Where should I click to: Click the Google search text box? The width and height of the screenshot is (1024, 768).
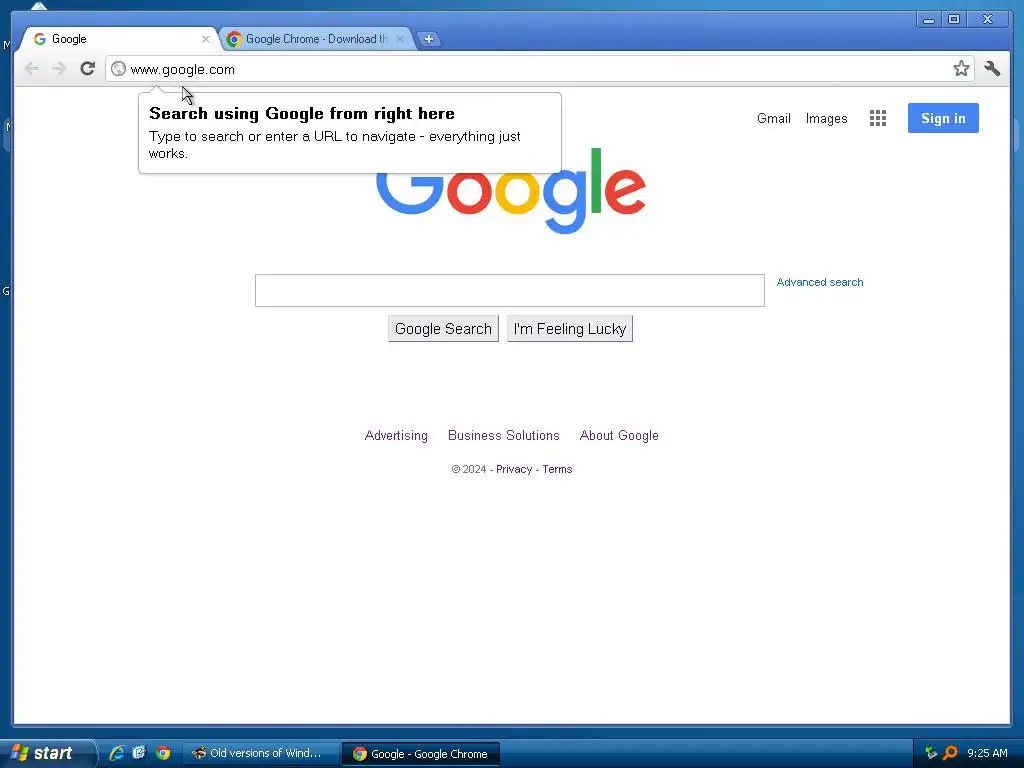coord(509,291)
